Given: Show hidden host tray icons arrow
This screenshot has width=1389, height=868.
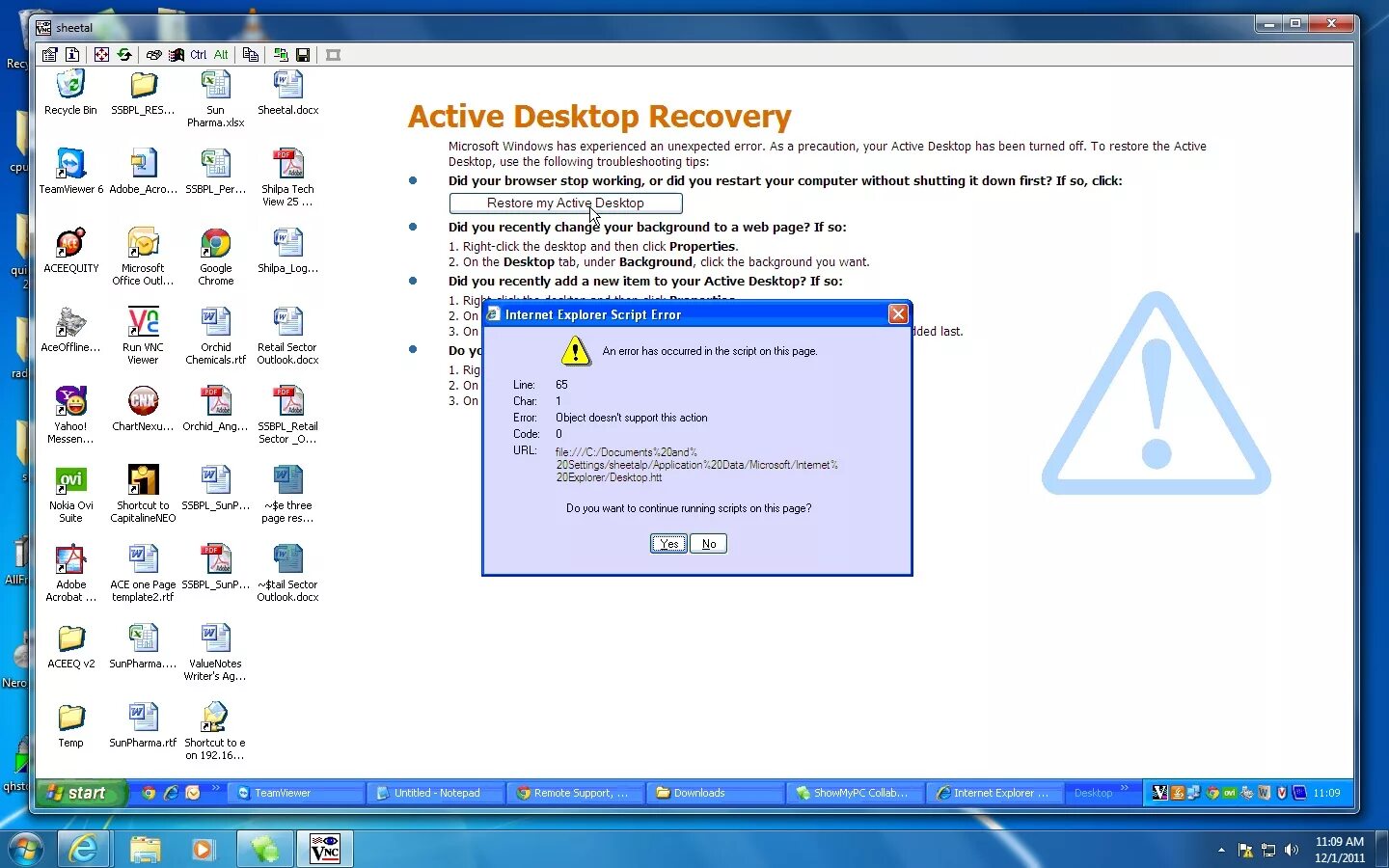Looking at the screenshot, I should click(1221, 850).
